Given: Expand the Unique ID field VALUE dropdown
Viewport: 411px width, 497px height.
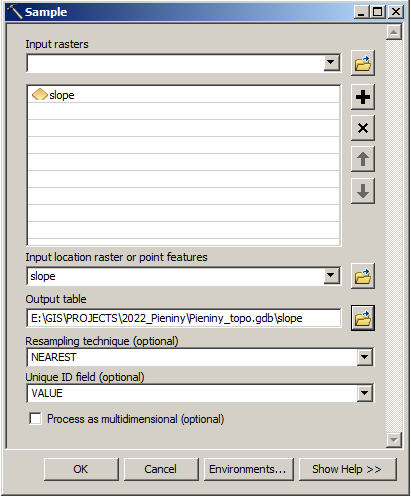Looking at the screenshot, I should [x=364, y=393].
